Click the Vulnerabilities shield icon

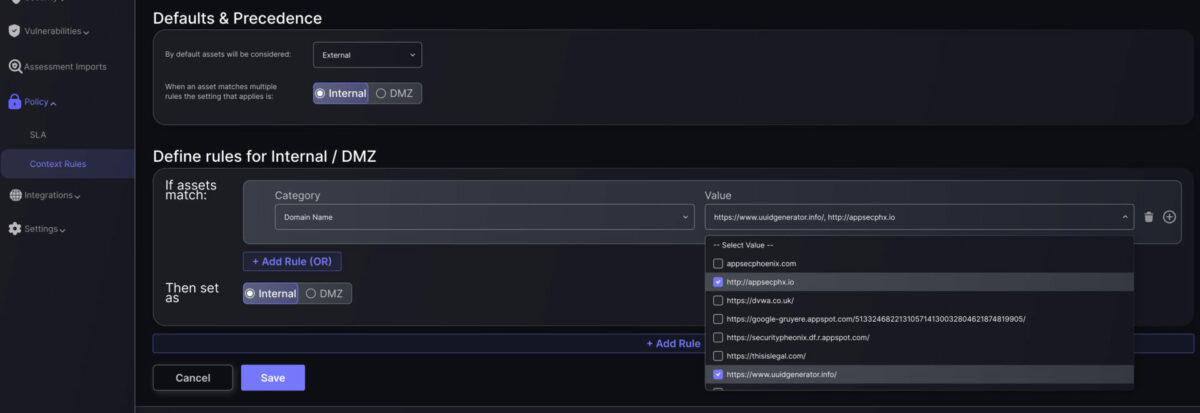(14, 31)
